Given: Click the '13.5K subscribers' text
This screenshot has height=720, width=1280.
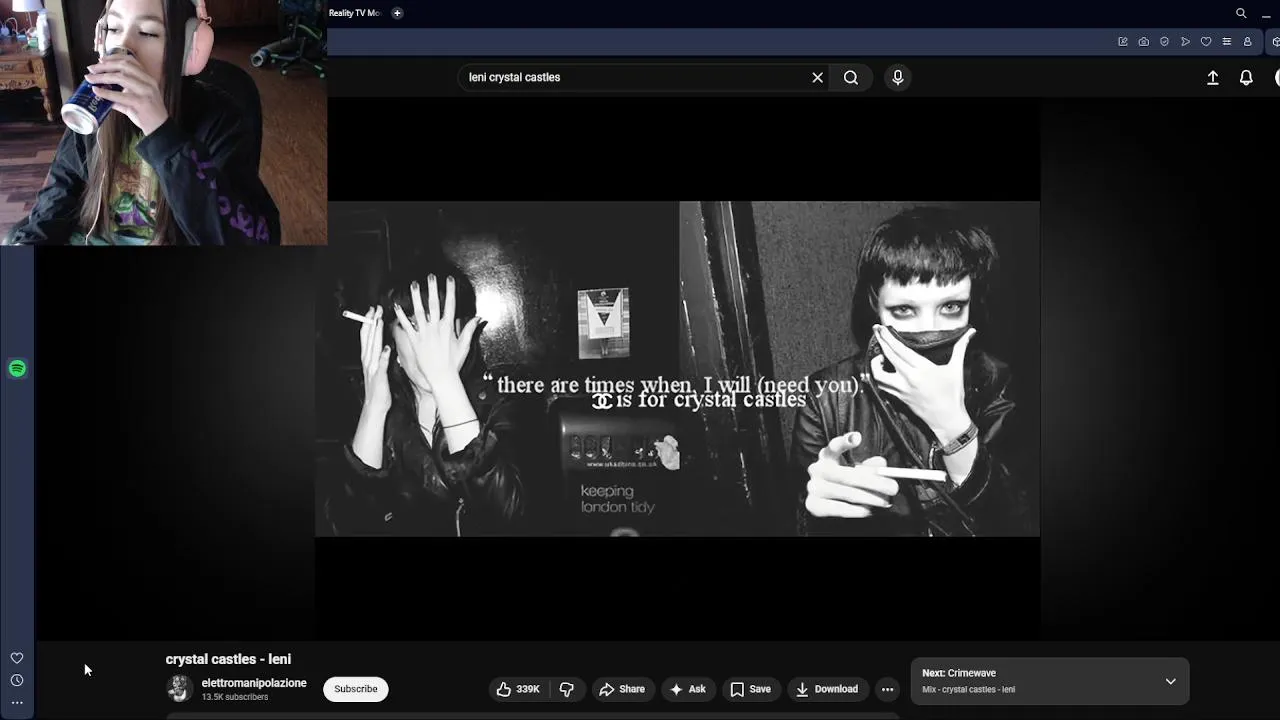Looking at the screenshot, I should tap(235, 697).
